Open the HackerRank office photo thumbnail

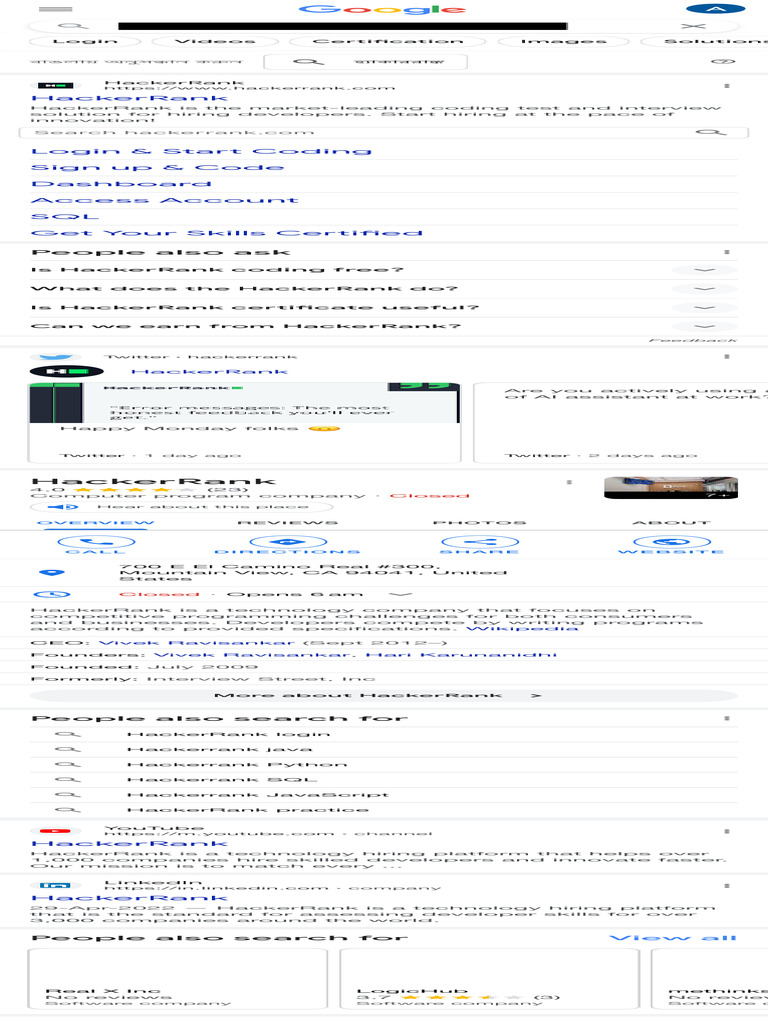tap(671, 488)
